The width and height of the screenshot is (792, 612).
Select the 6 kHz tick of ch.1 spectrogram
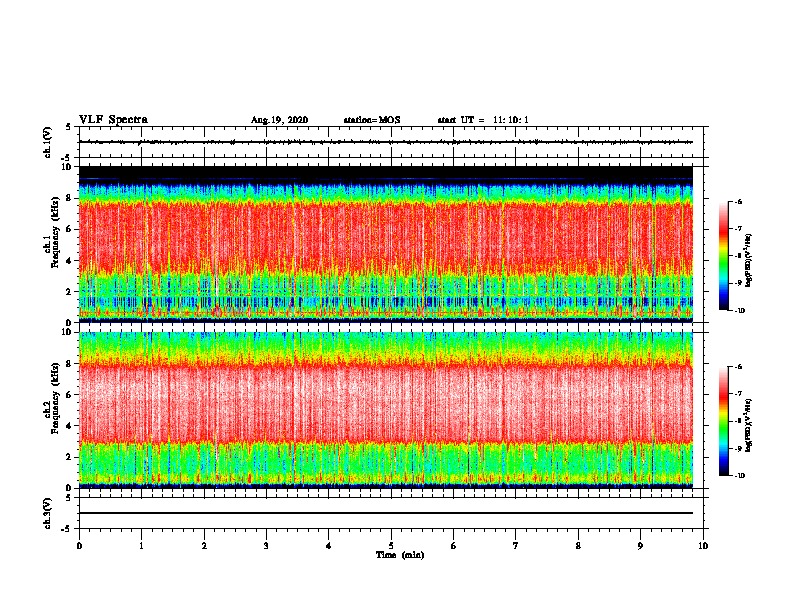[70, 229]
